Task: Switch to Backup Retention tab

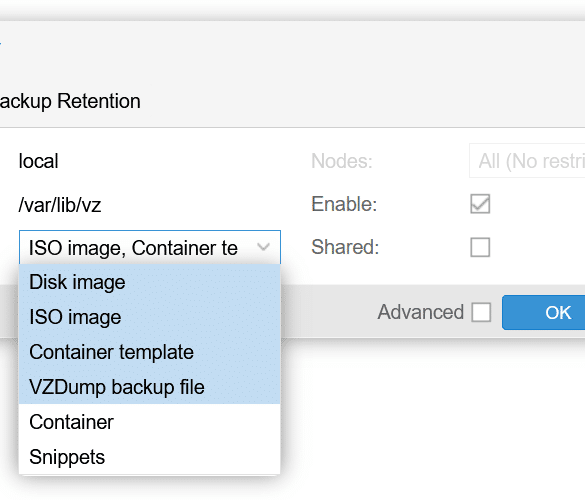Action: pyautogui.click(x=70, y=101)
